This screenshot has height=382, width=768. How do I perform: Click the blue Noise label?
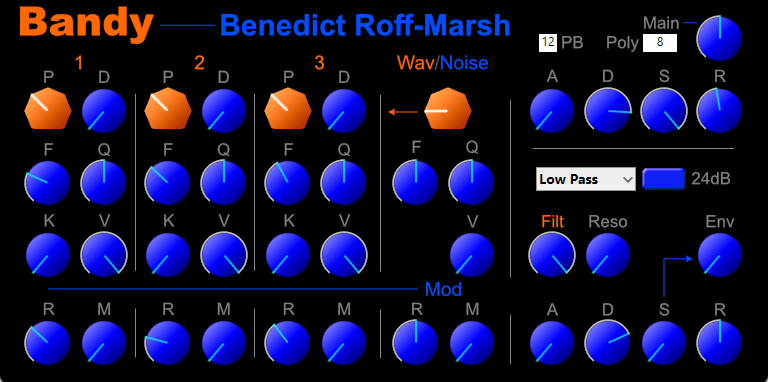463,63
